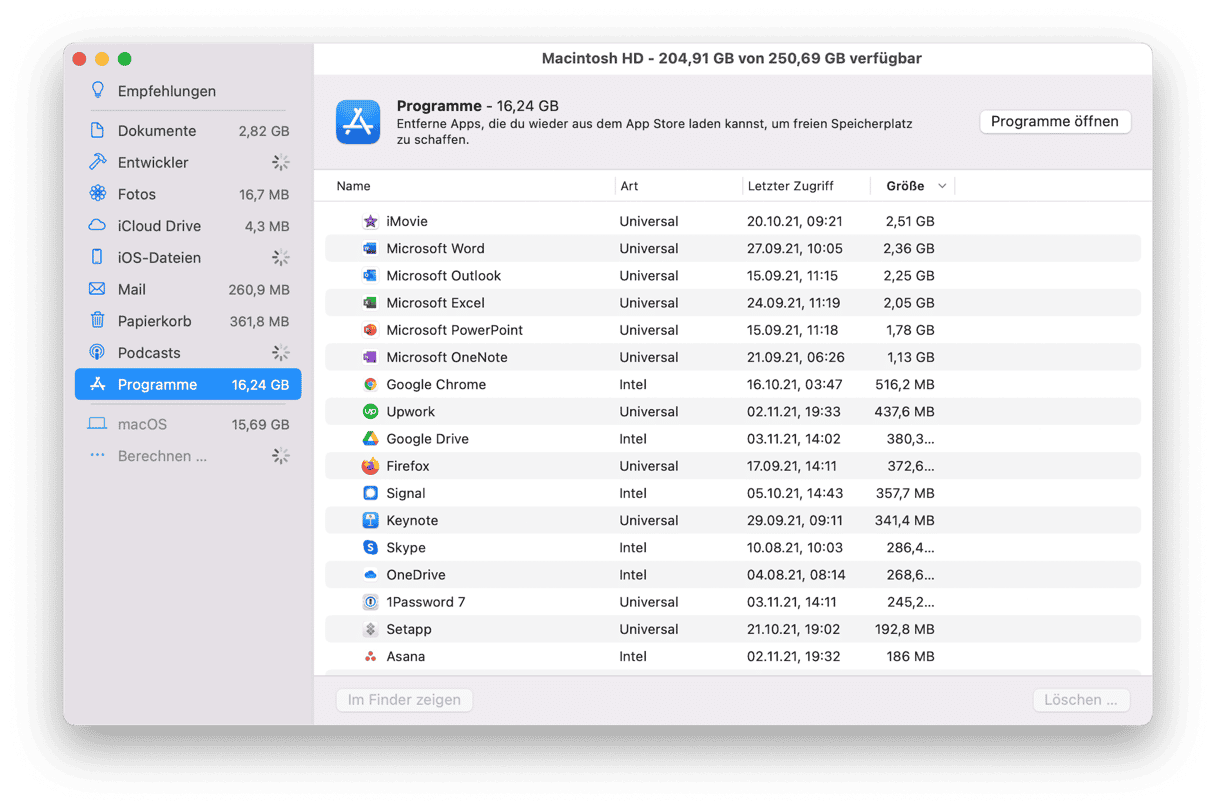Select the Berechnen sidebar entry

point(188,456)
